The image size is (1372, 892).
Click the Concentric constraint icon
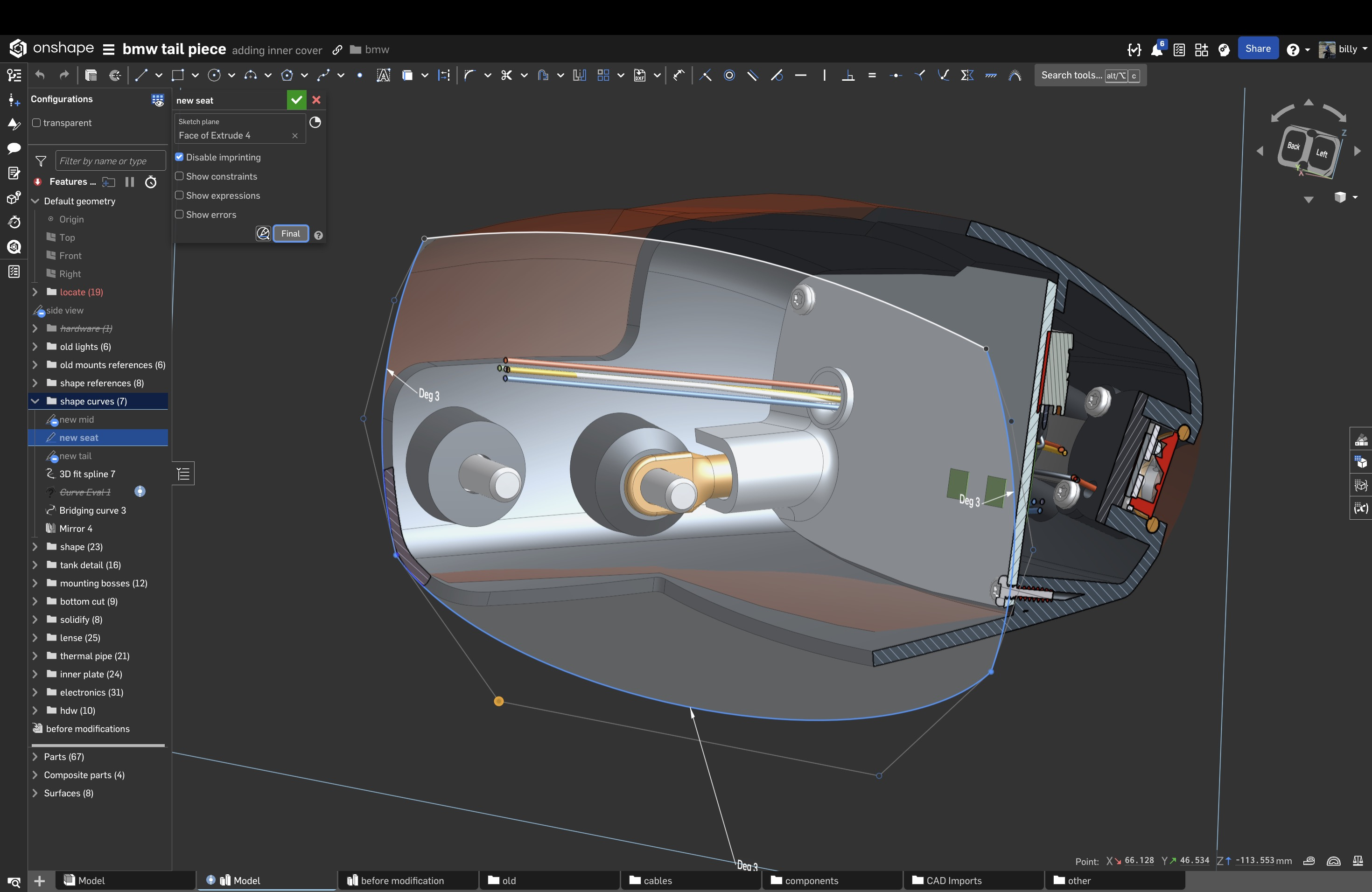click(x=729, y=76)
